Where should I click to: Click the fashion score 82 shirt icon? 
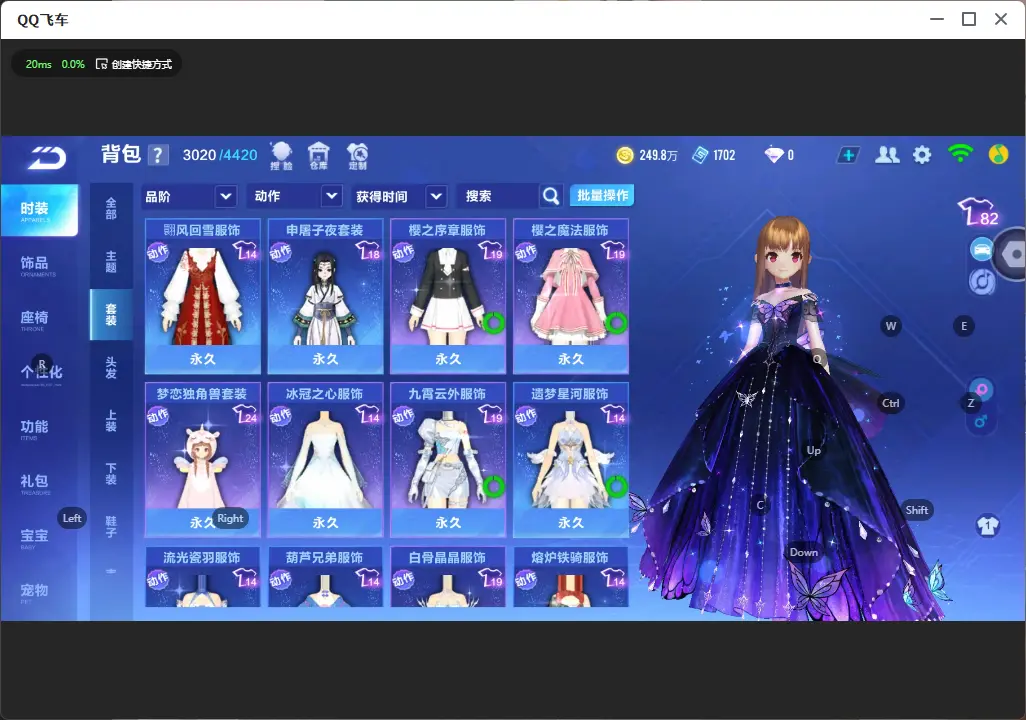(978, 211)
